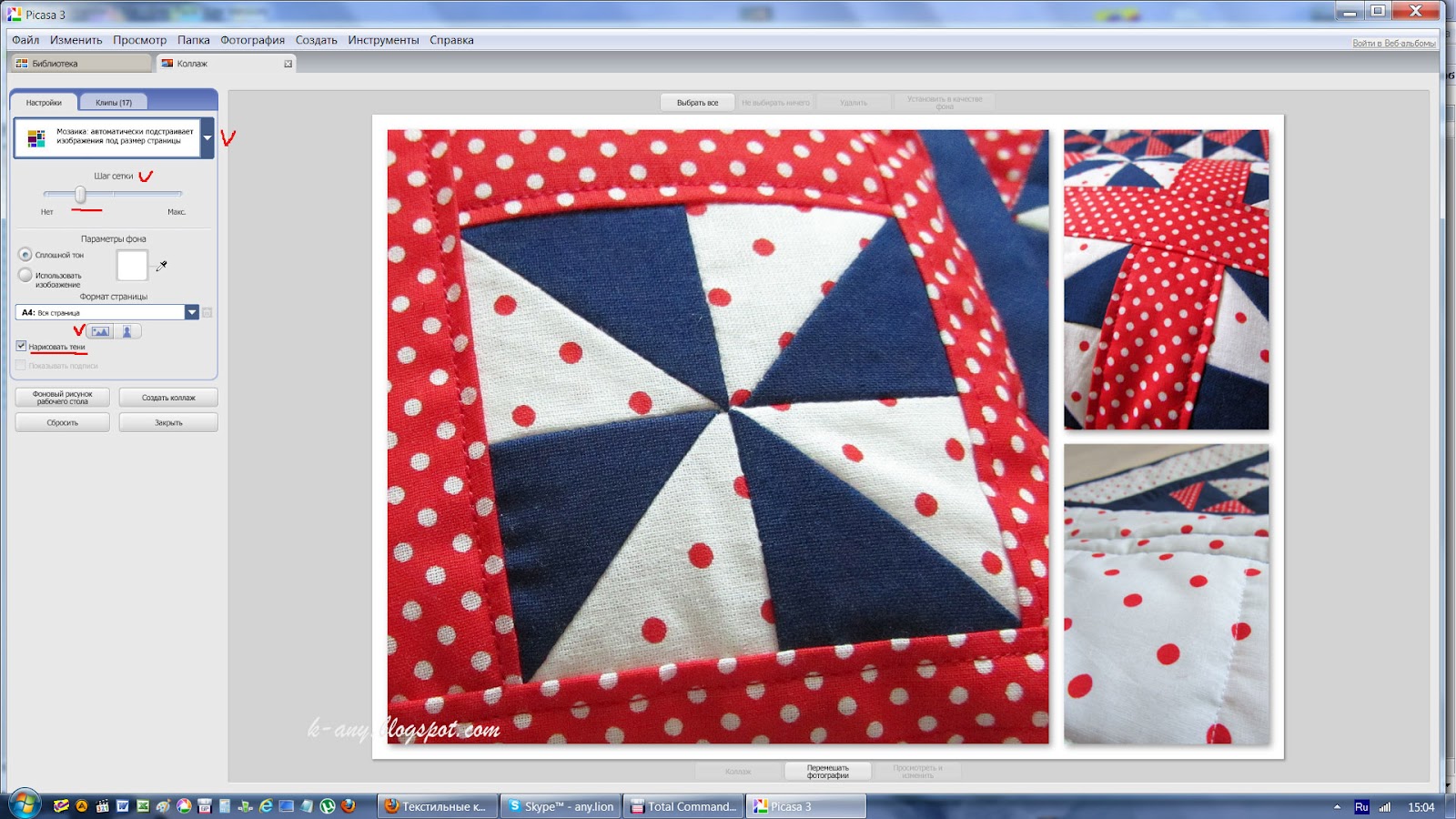Select the Сплошной тон radio button
The image size is (1456, 819).
(x=25, y=255)
